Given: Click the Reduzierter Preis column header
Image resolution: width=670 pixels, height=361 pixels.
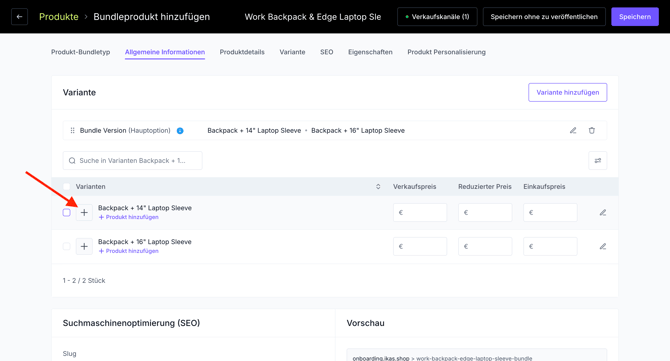Looking at the screenshot, I should [485, 187].
